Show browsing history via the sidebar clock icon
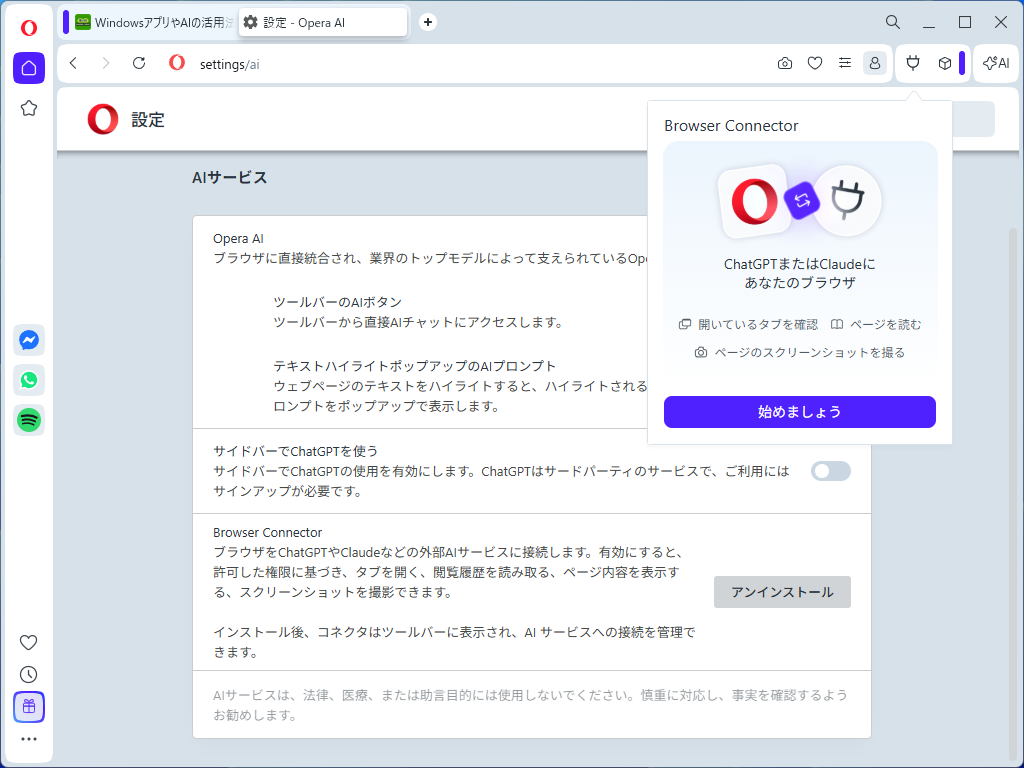1024x768 pixels. click(x=28, y=674)
